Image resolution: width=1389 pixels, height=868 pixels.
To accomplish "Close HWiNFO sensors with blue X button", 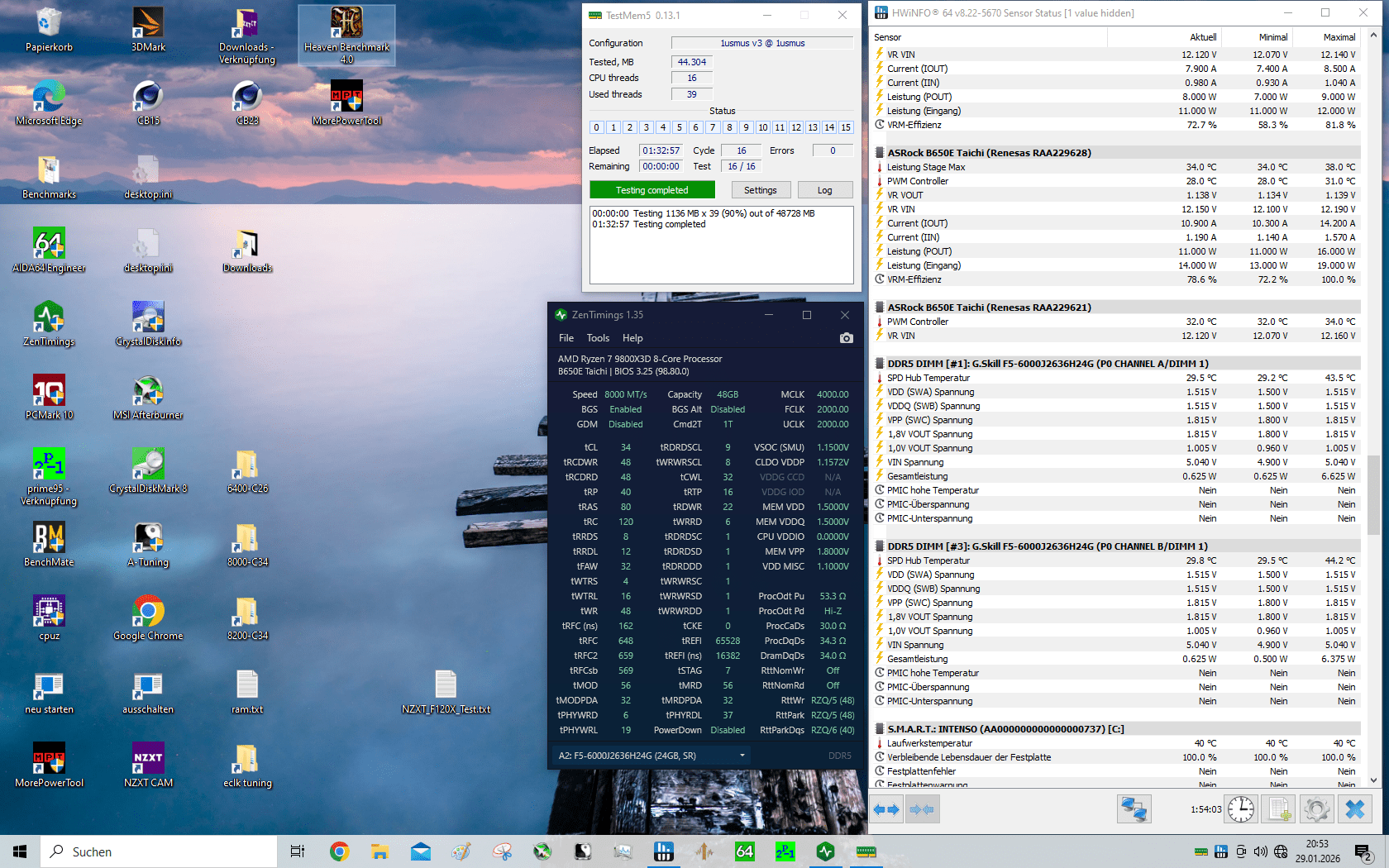I will coord(1354,809).
